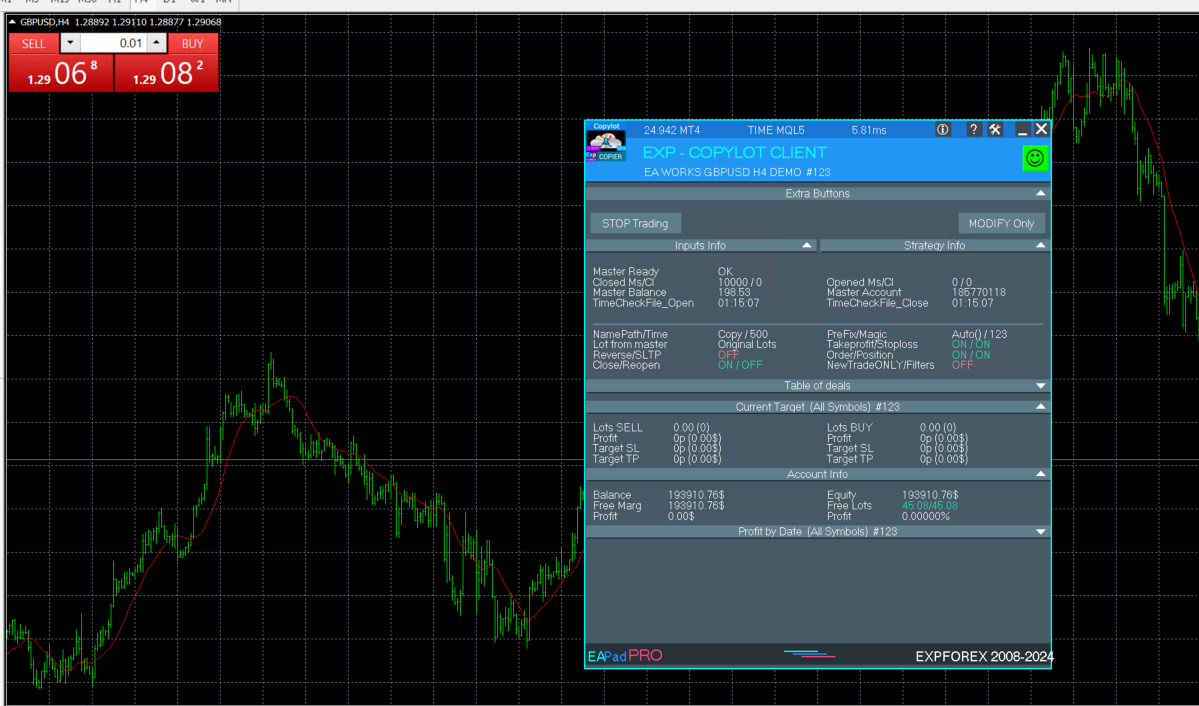
Task: Click the Equity label in Account Info
Action: coord(841,495)
